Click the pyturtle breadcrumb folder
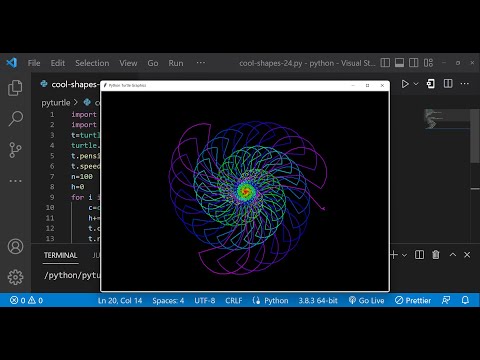Screen dimensions: 480x360 pyautogui.click(x=56, y=103)
